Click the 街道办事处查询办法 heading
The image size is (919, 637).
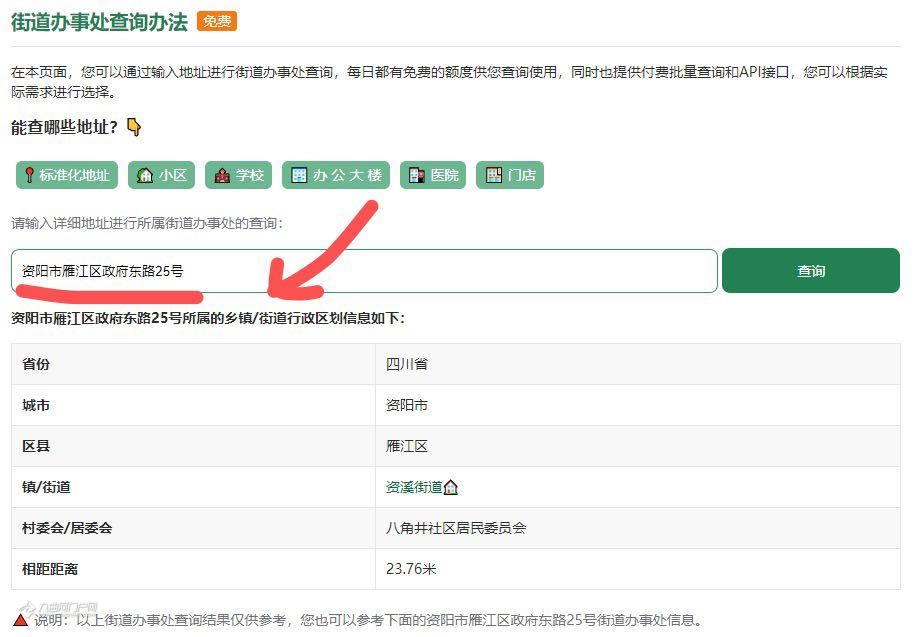click(x=99, y=22)
